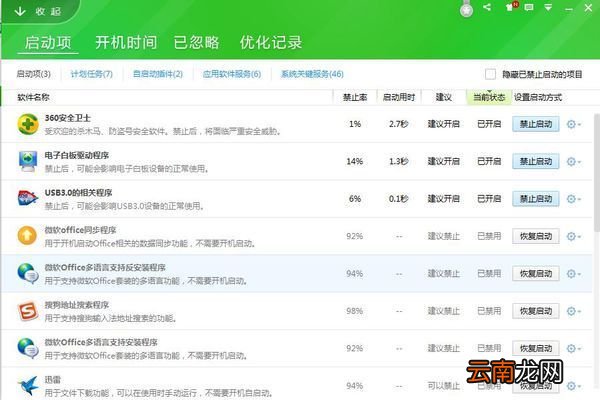The width and height of the screenshot is (600, 400).
Task: Open gear settings dropdown for 360安全卫士
Action: (573, 124)
